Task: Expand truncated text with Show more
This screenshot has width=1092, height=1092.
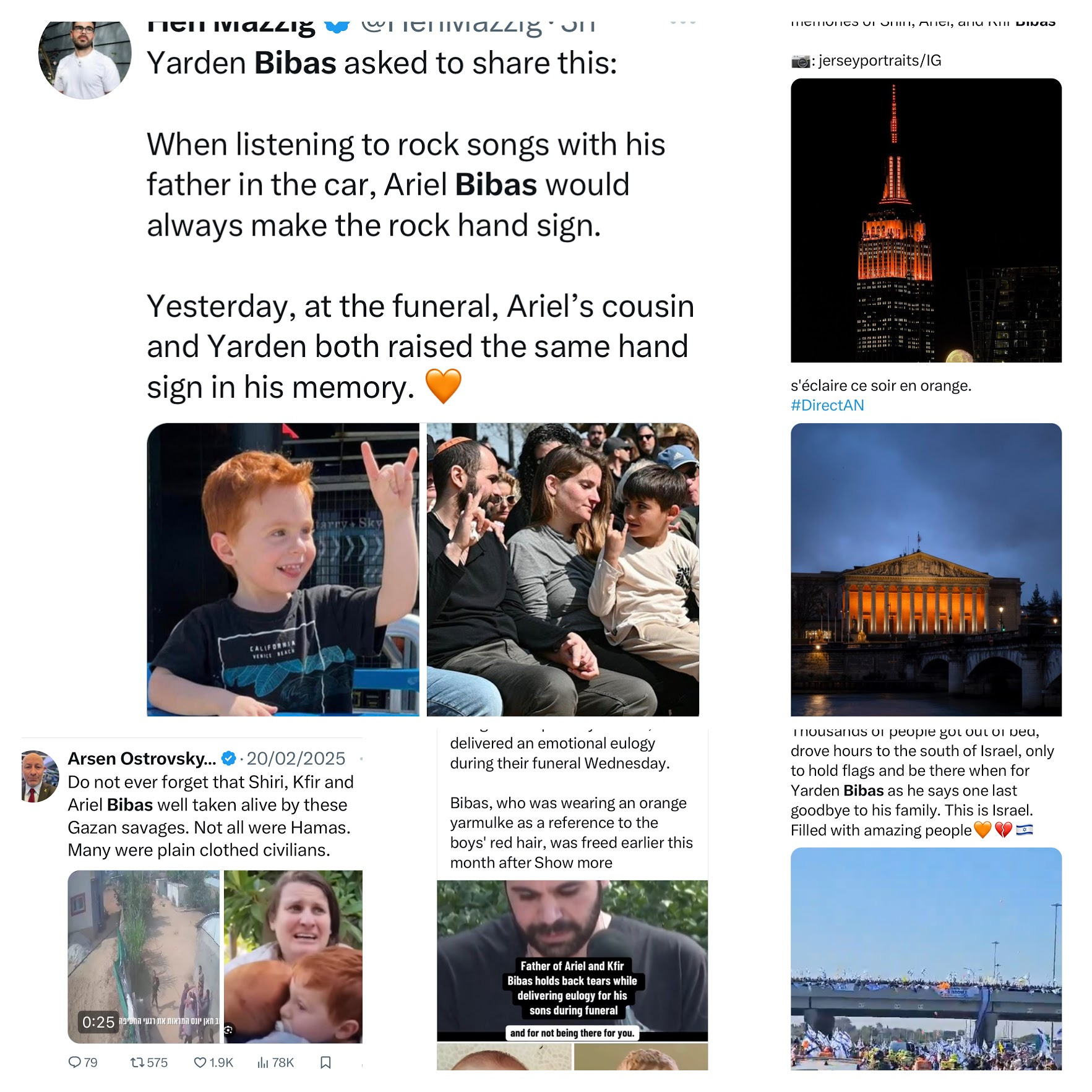Action: pos(573,862)
